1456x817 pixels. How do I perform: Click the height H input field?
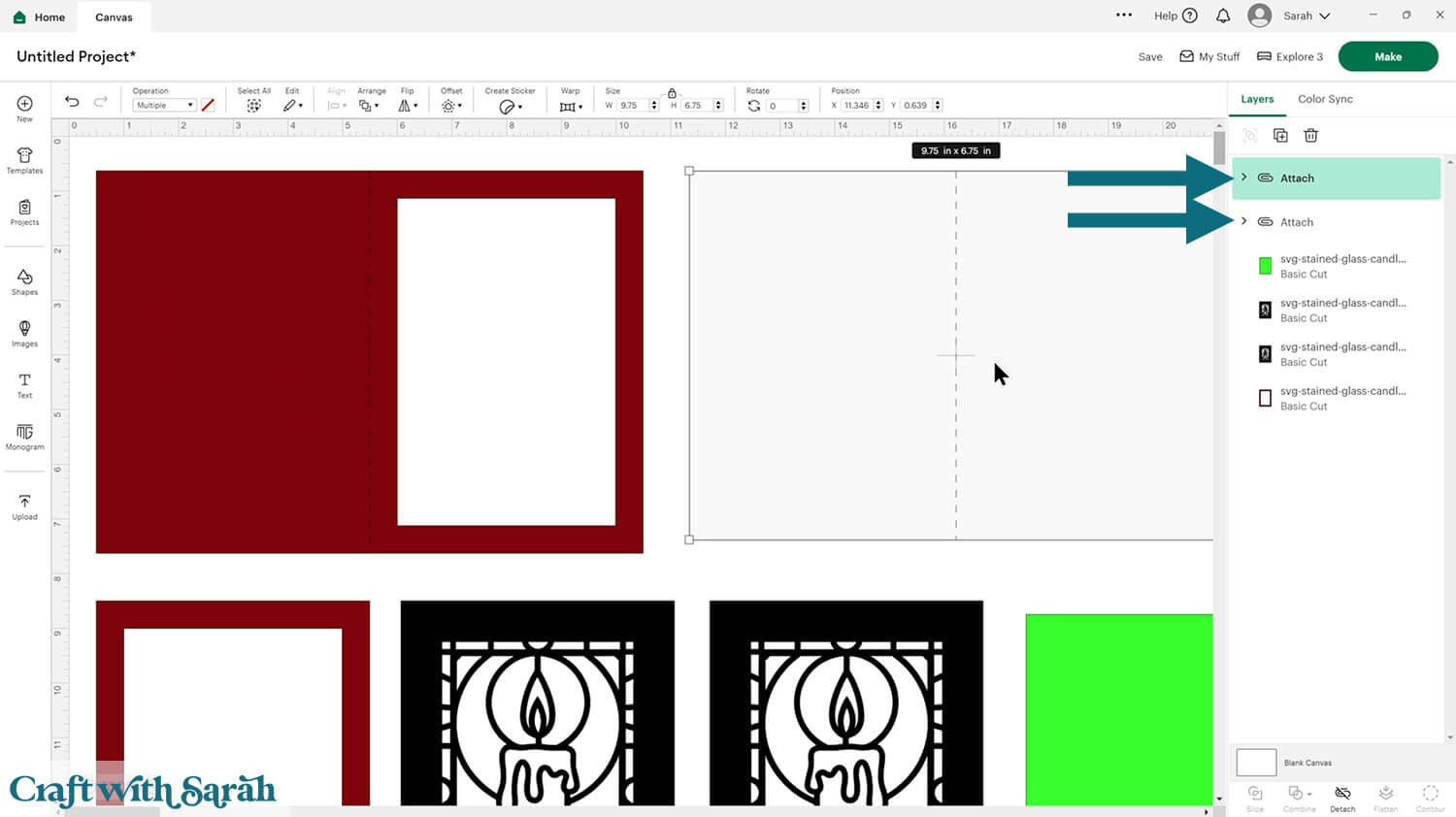click(698, 106)
